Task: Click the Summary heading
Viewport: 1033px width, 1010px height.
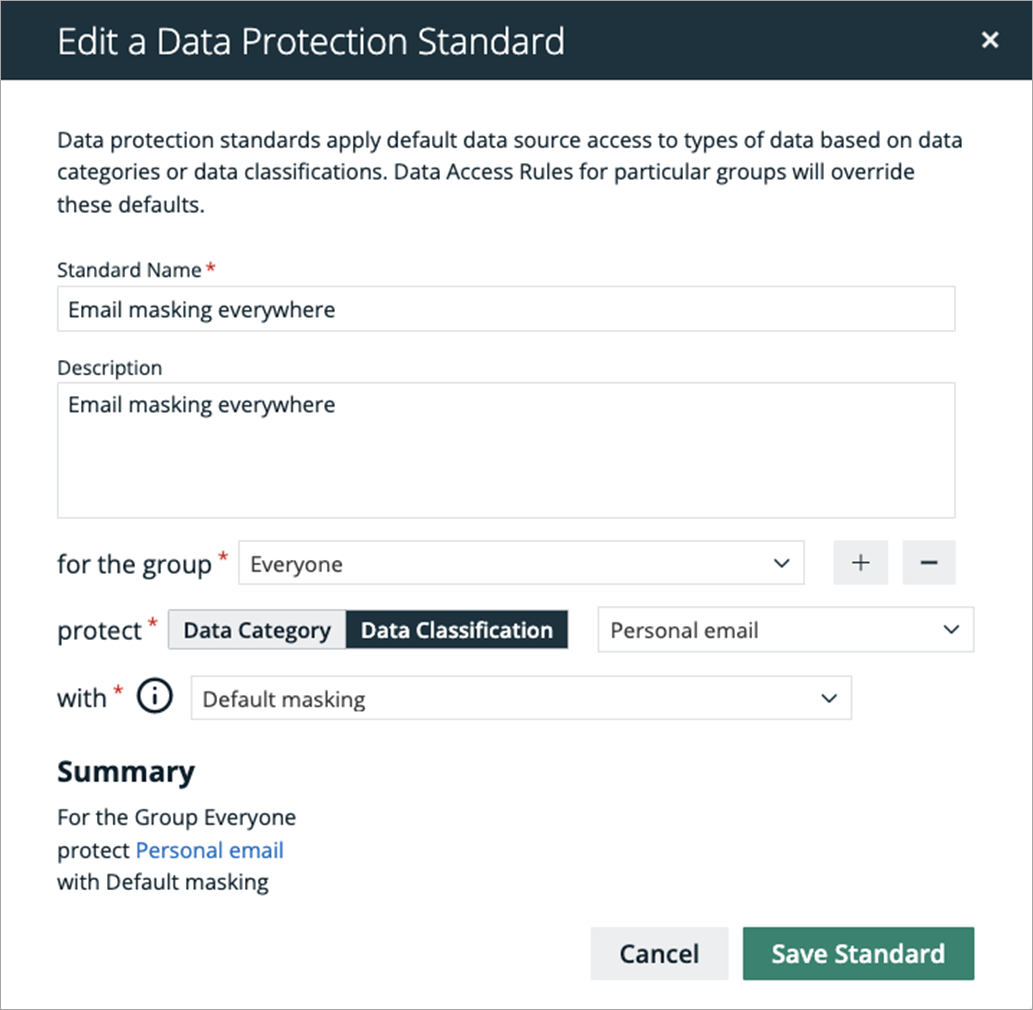Action: point(126,772)
